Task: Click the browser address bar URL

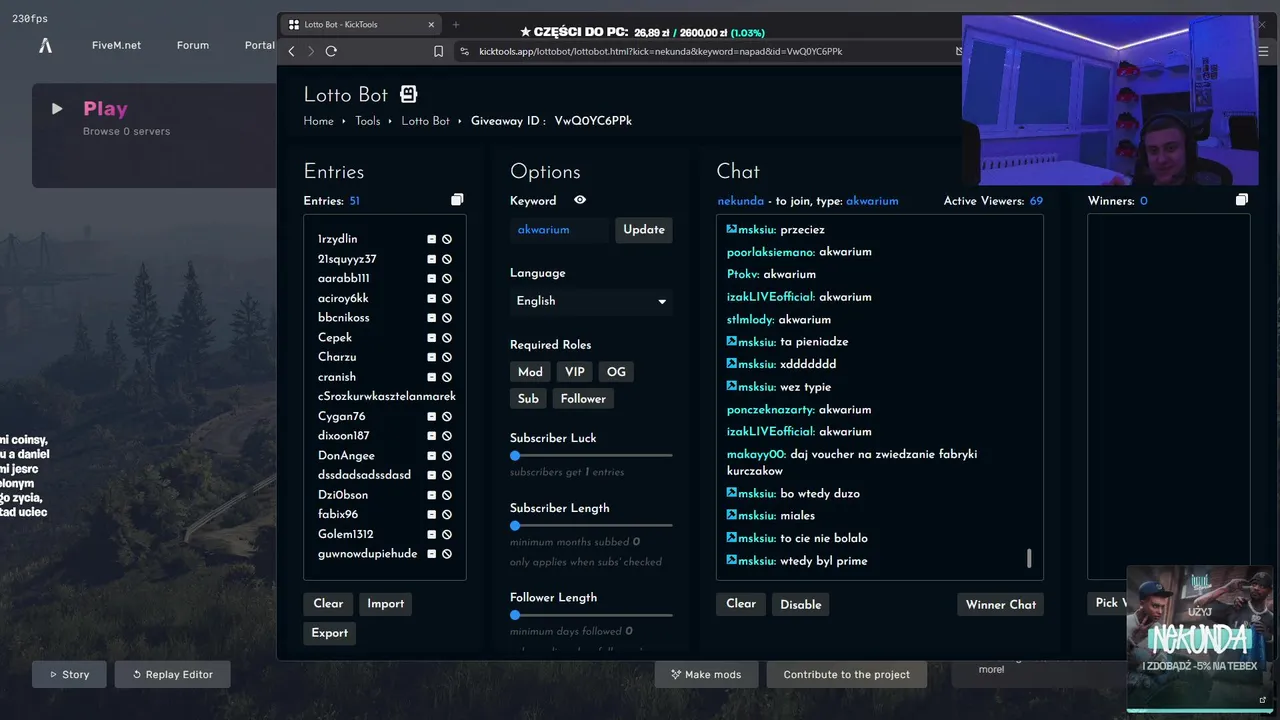Action: click(660, 51)
